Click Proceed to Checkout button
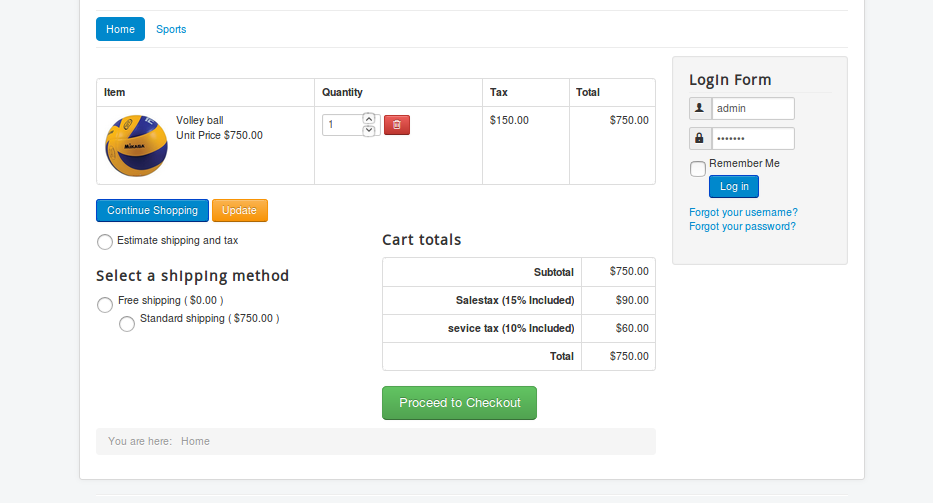The image size is (933, 503). 459,403
